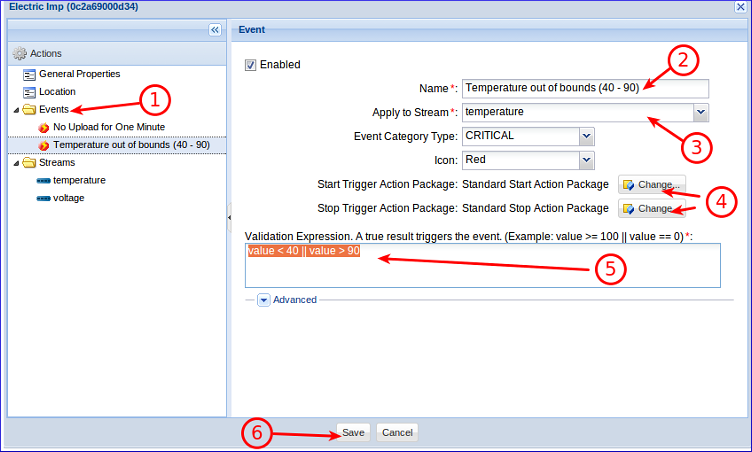The height and width of the screenshot is (452, 752).
Task: Change the Start Trigger Action Package
Action: pyautogui.click(x=651, y=185)
